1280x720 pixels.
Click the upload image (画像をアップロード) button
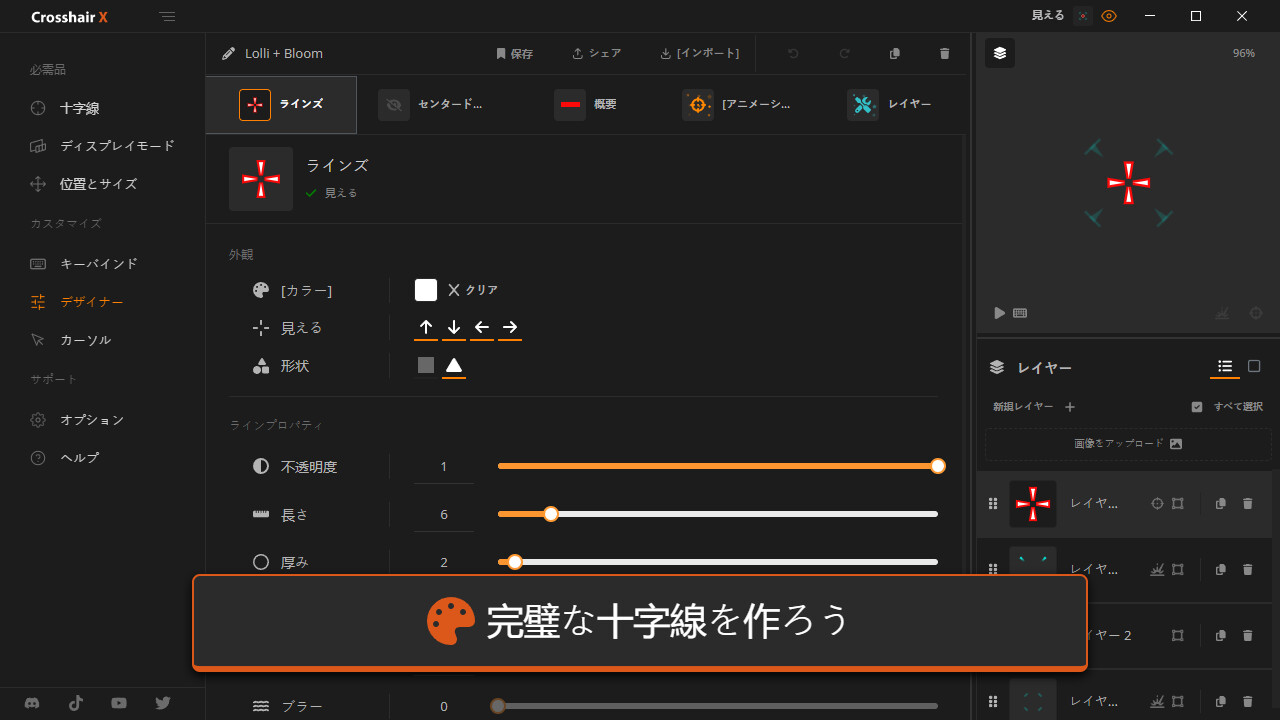(x=1128, y=444)
